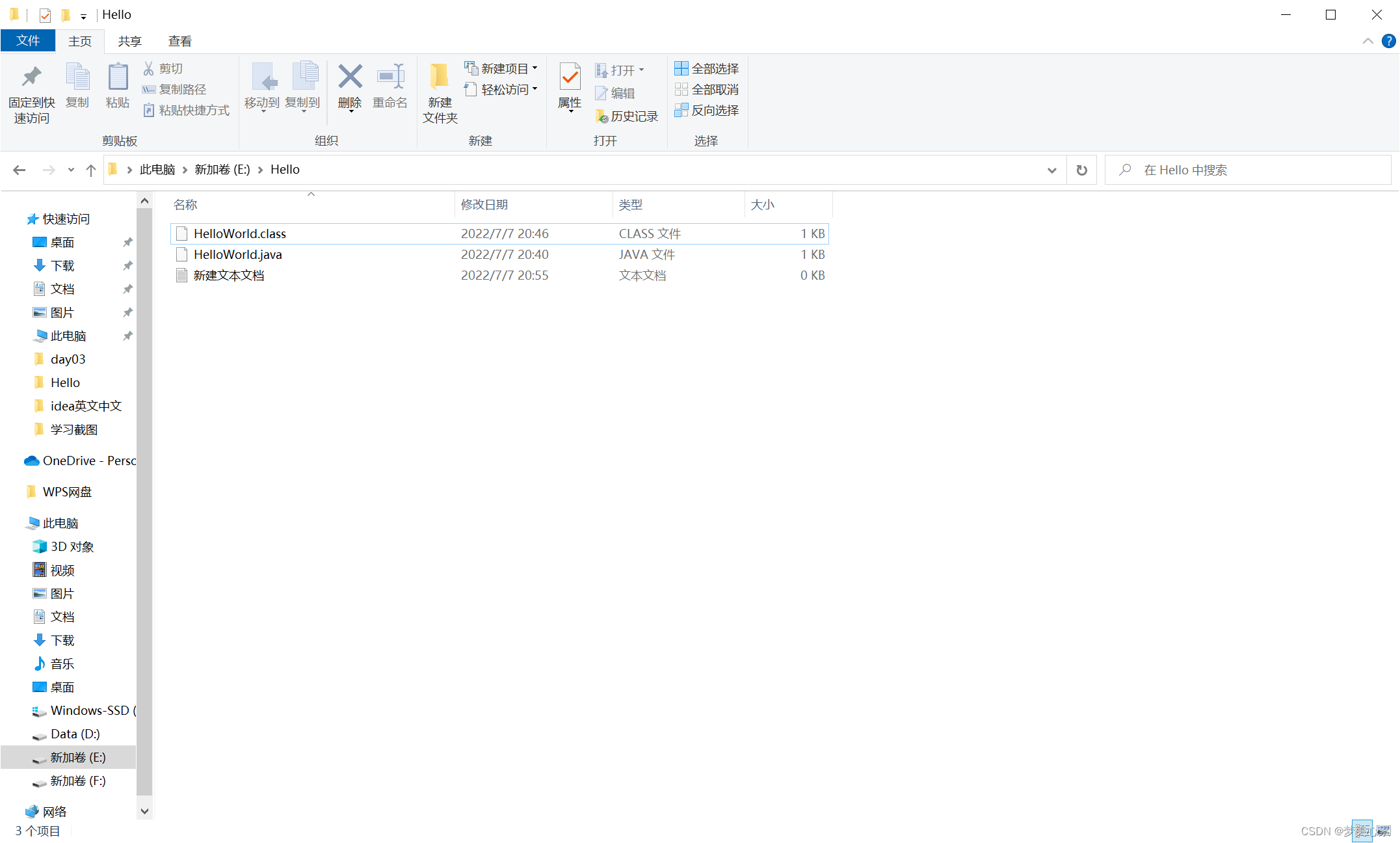This screenshot has height=843, width=1400.
Task: Click the search box 在 Hello 中搜索
Action: tap(1248, 170)
